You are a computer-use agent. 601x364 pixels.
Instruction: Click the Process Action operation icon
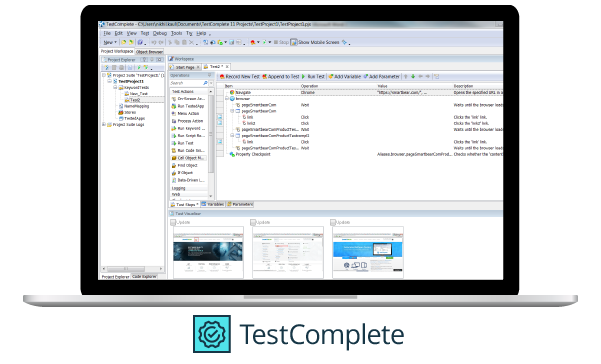174,121
